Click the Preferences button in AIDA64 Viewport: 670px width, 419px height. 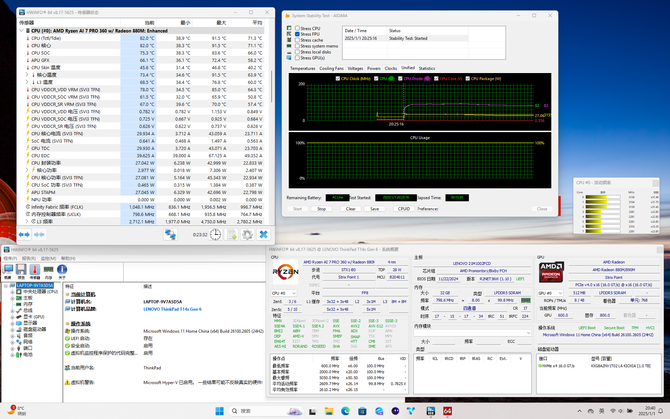click(x=428, y=209)
